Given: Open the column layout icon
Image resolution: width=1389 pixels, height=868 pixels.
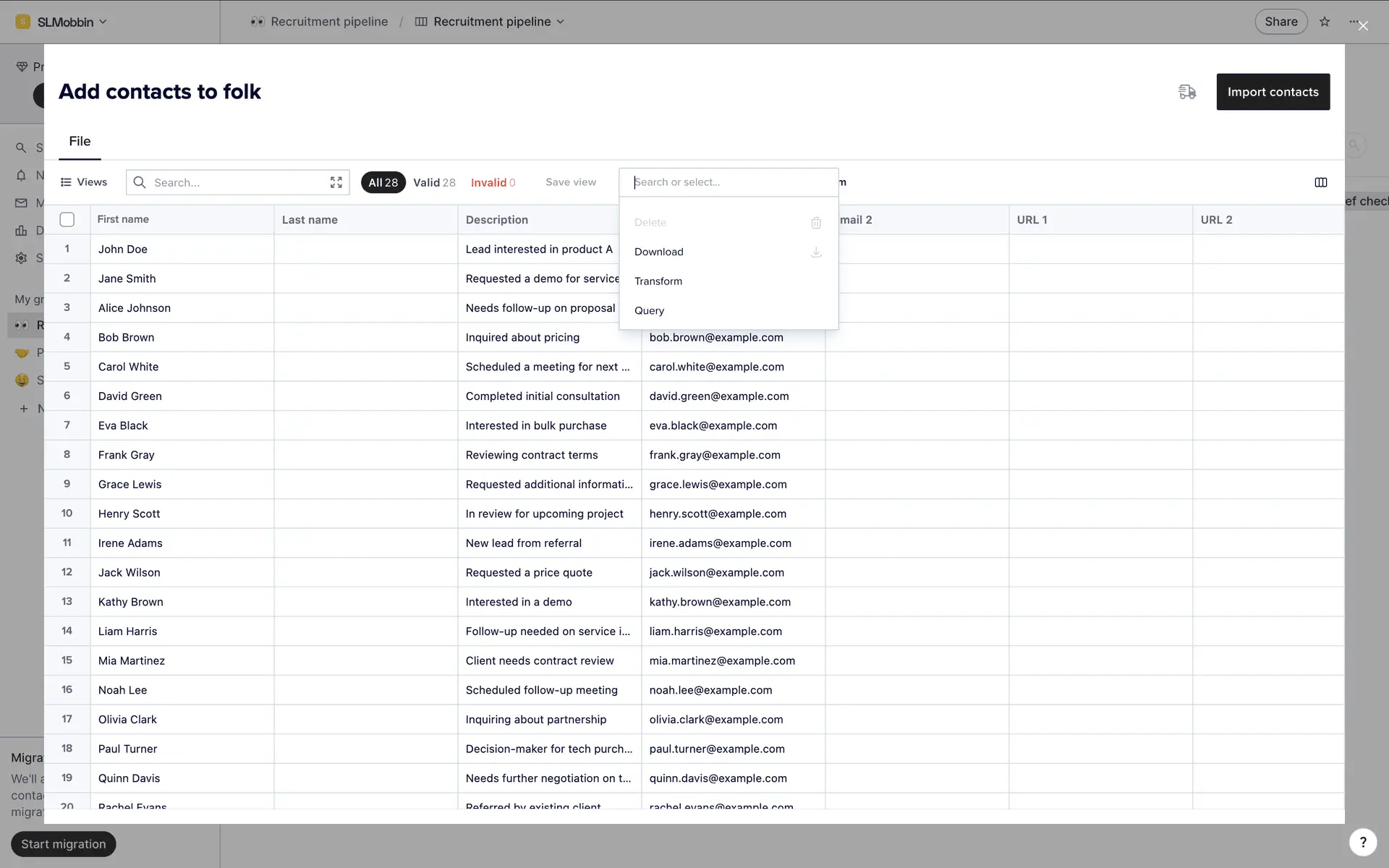Looking at the screenshot, I should point(1320,182).
